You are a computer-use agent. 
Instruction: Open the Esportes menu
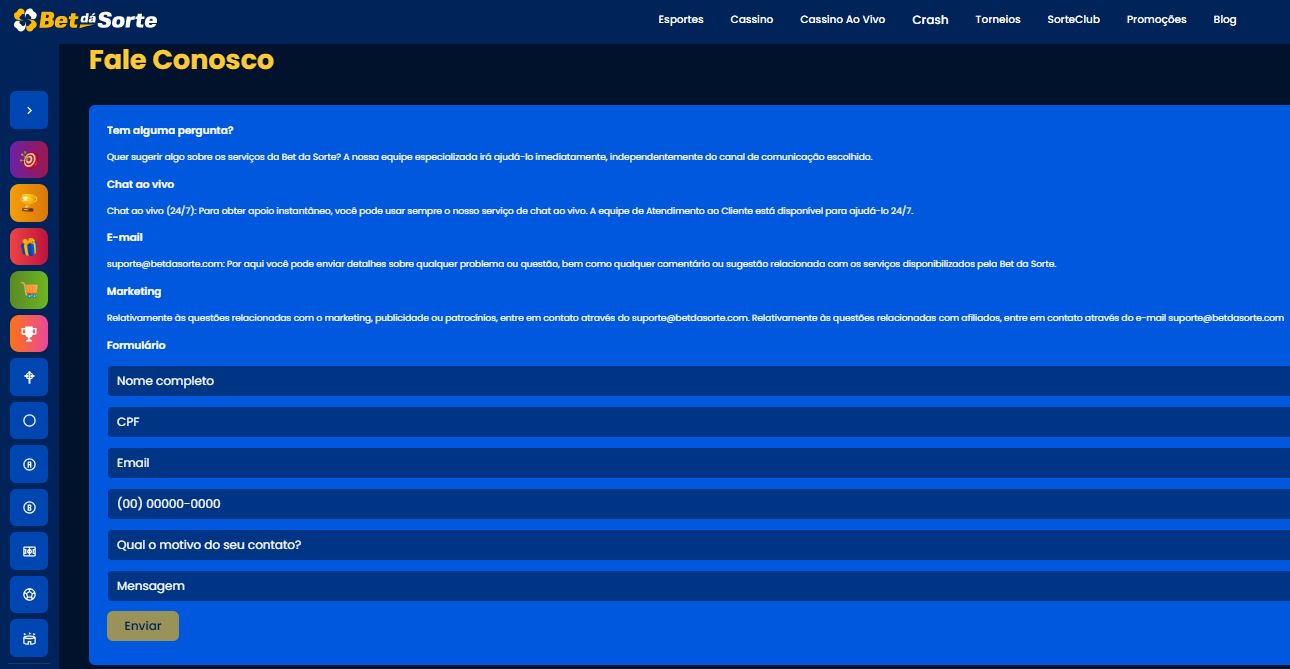[681, 19]
